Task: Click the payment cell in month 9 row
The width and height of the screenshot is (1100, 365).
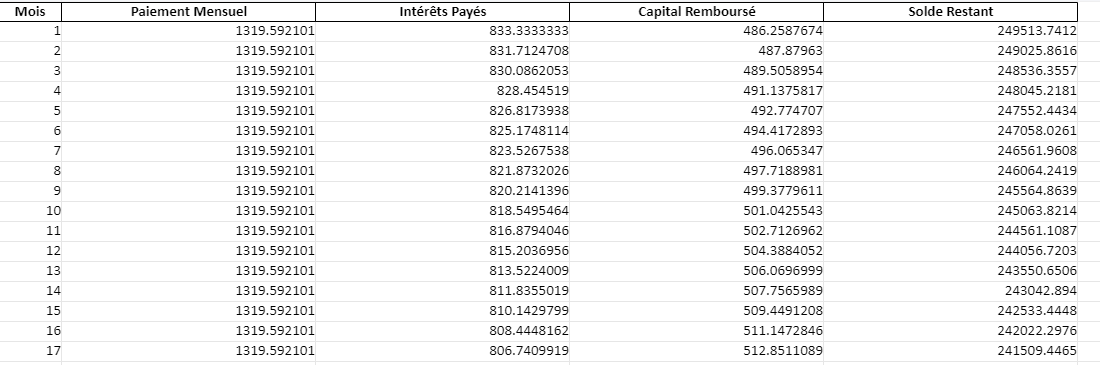Action: tap(189, 191)
